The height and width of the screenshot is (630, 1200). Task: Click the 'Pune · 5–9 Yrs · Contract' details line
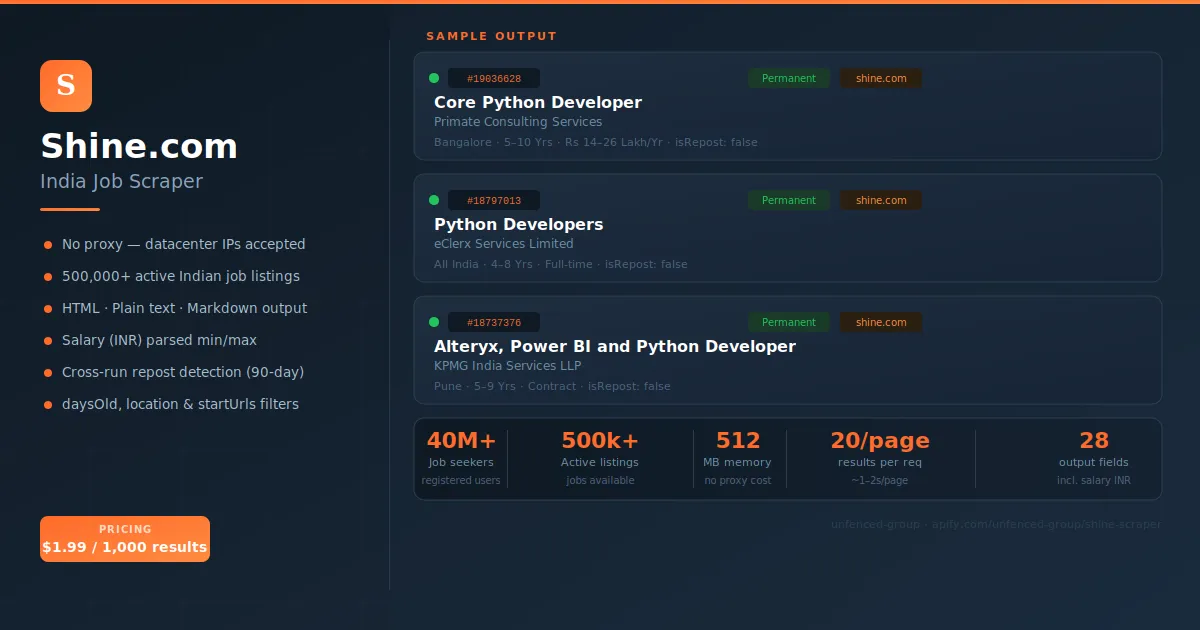pos(552,386)
